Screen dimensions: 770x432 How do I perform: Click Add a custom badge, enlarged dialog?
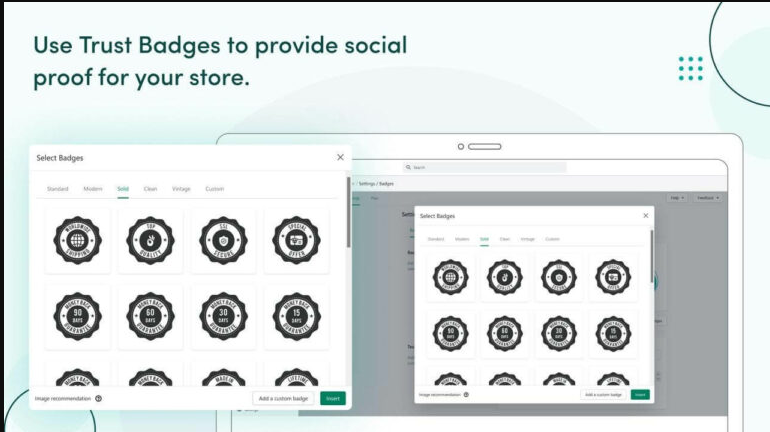(x=283, y=399)
